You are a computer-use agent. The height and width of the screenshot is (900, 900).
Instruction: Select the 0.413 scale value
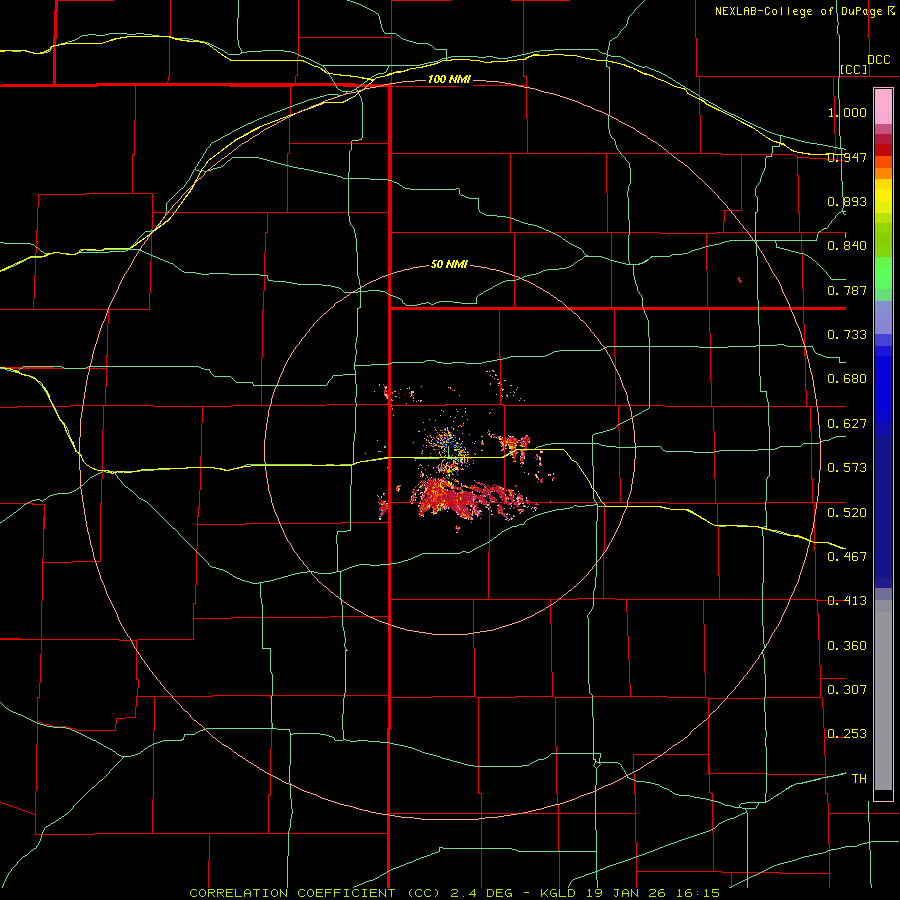[x=847, y=601]
